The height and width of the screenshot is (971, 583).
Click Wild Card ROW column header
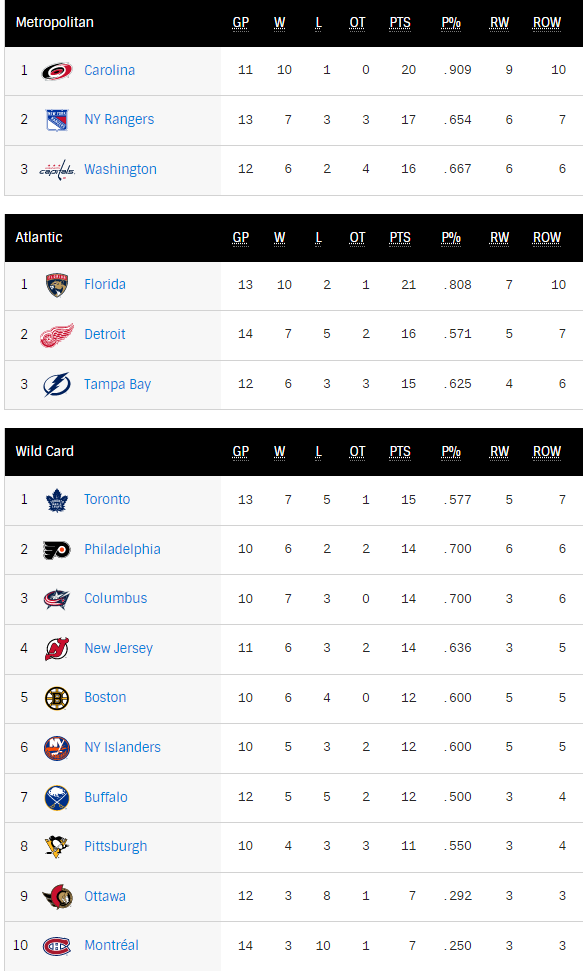546,452
